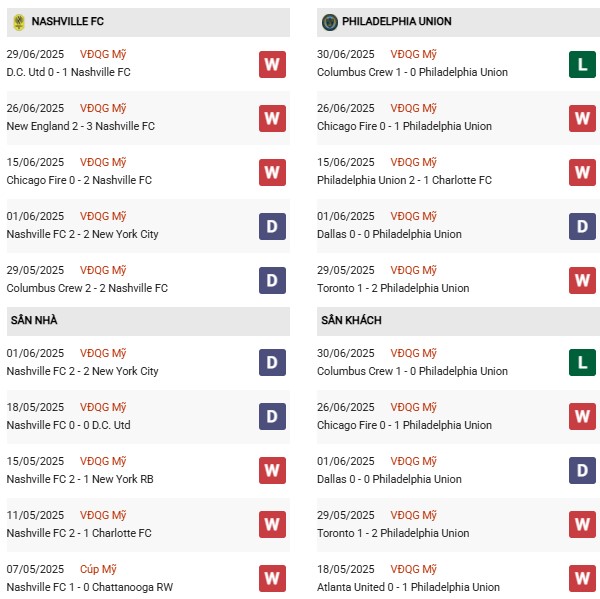Click the W badge for Nashville 2-1 New York RB
The image size is (600, 599).
point(272,470)
